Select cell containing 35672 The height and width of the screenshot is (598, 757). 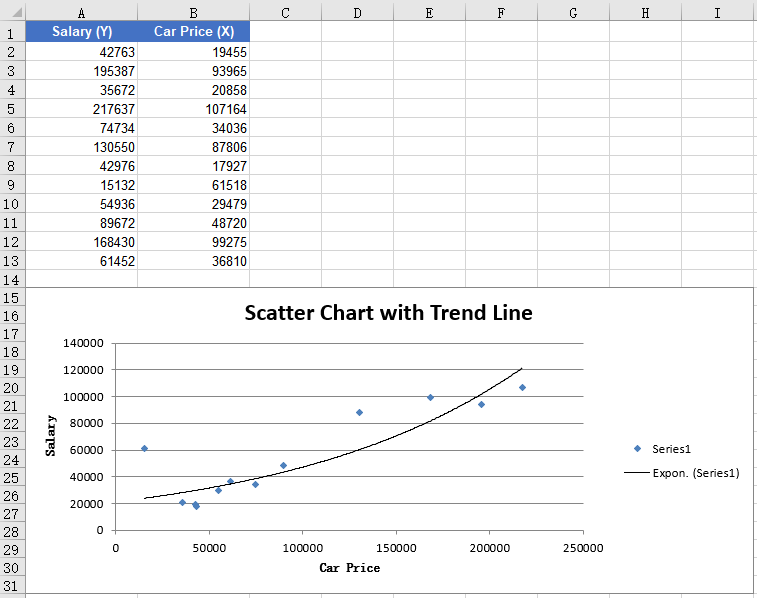pos(82,90)
